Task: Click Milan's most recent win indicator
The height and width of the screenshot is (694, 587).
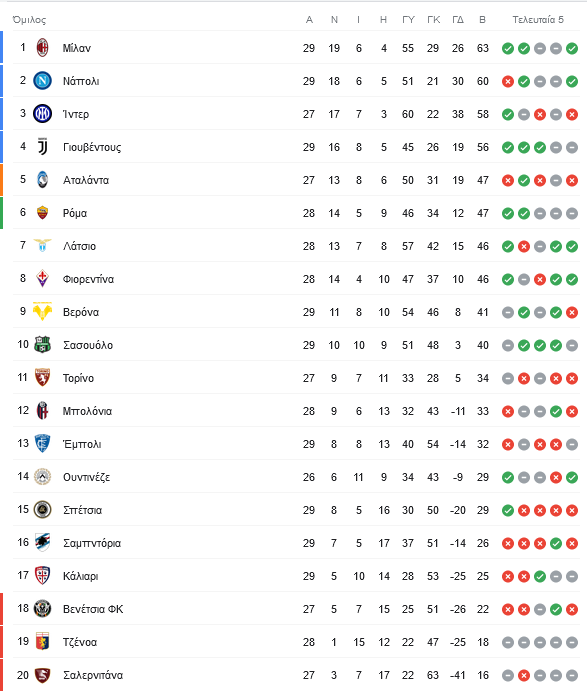Action: click(x=572, y=48)
